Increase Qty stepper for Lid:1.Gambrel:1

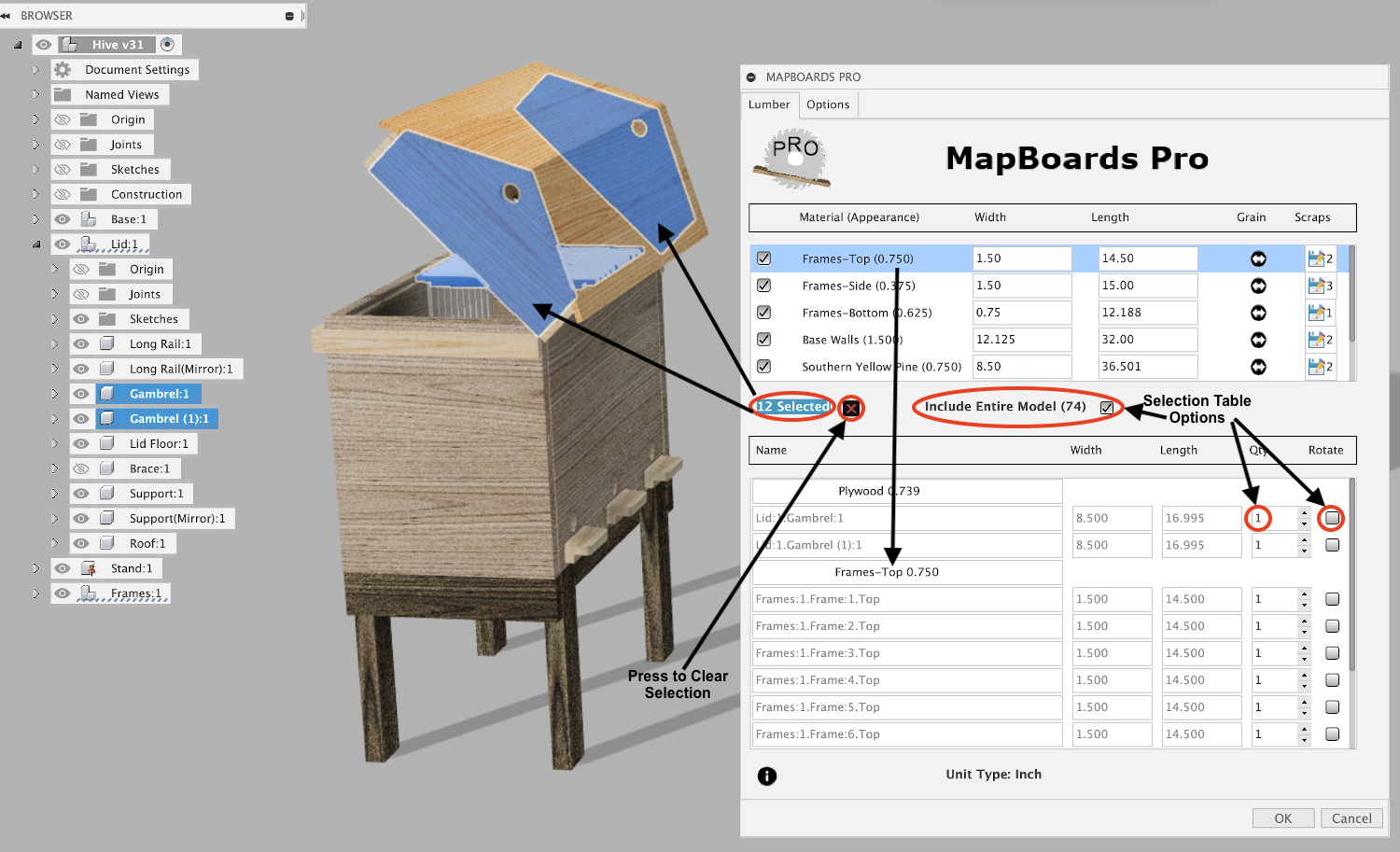1304,513
